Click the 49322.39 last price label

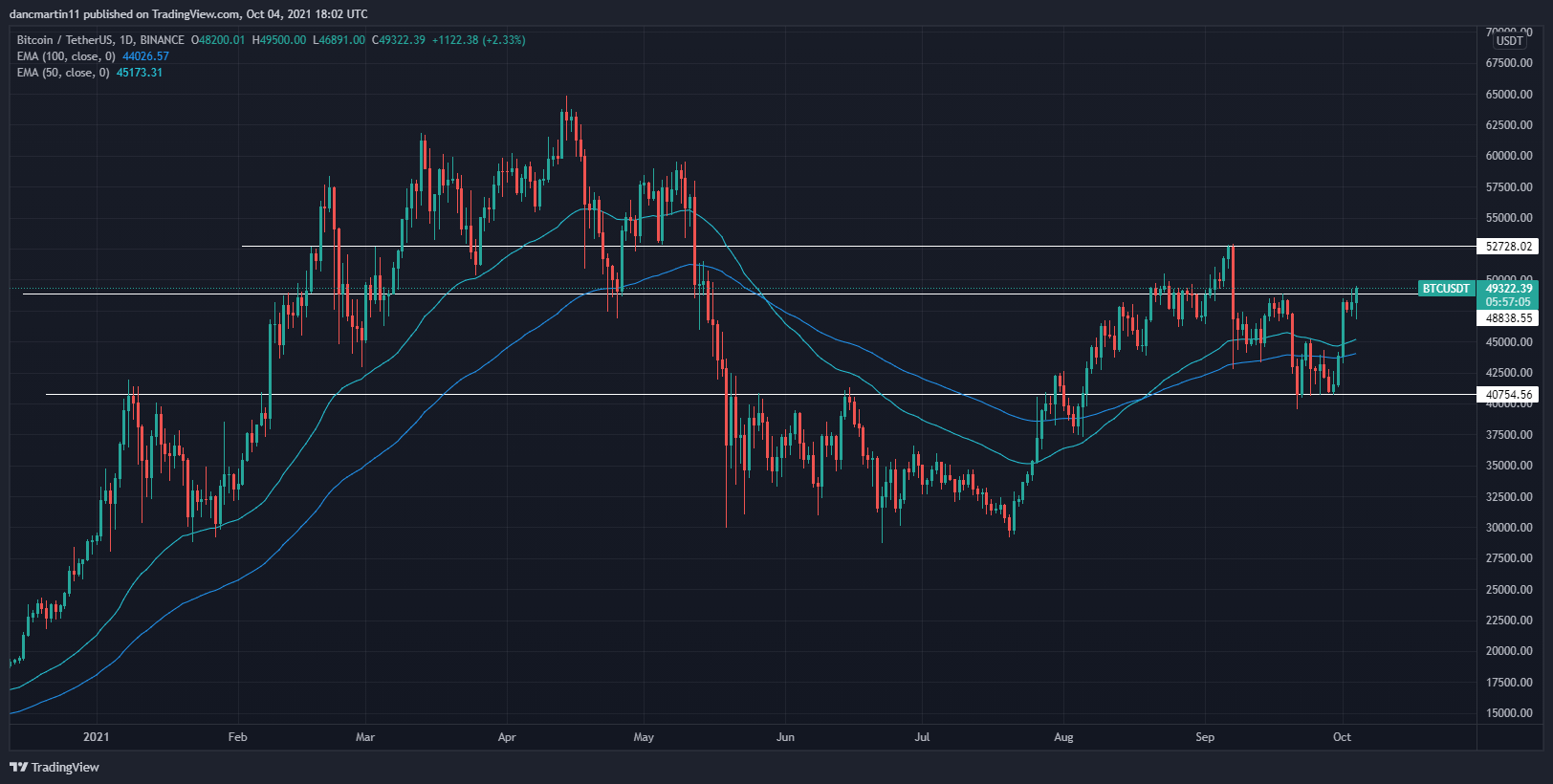click(x=1508, y=289)
